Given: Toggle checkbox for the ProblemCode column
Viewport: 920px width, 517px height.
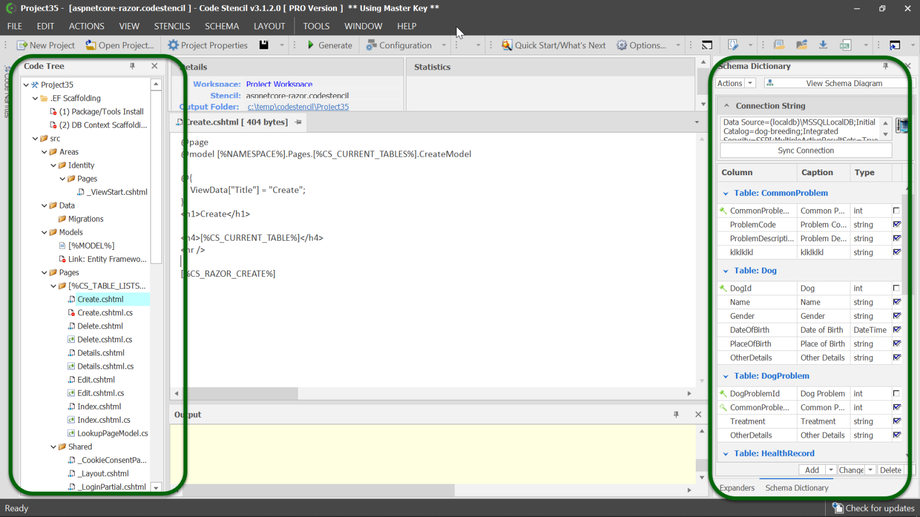Looking at the screenshot, I should pos(896,225).
